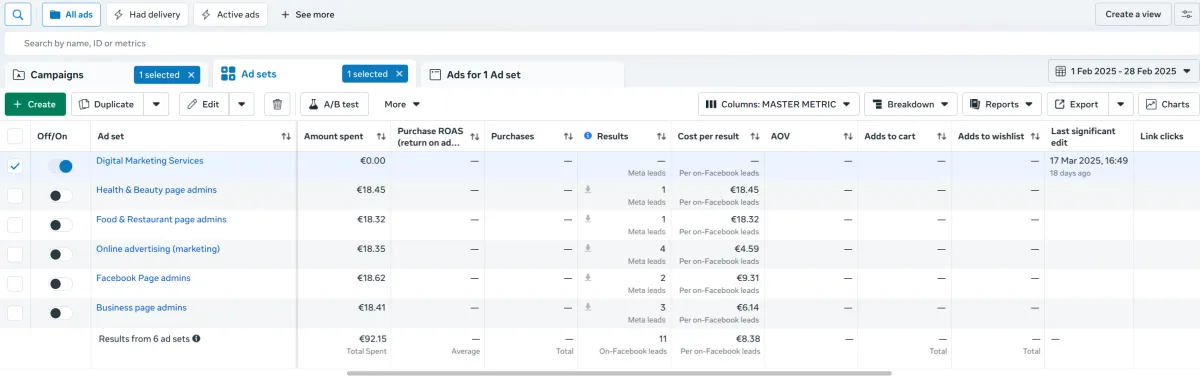1200x376 pixels.
Task: Focus the search by name, ID or metrics field
Action: click(x=600, y=43)
